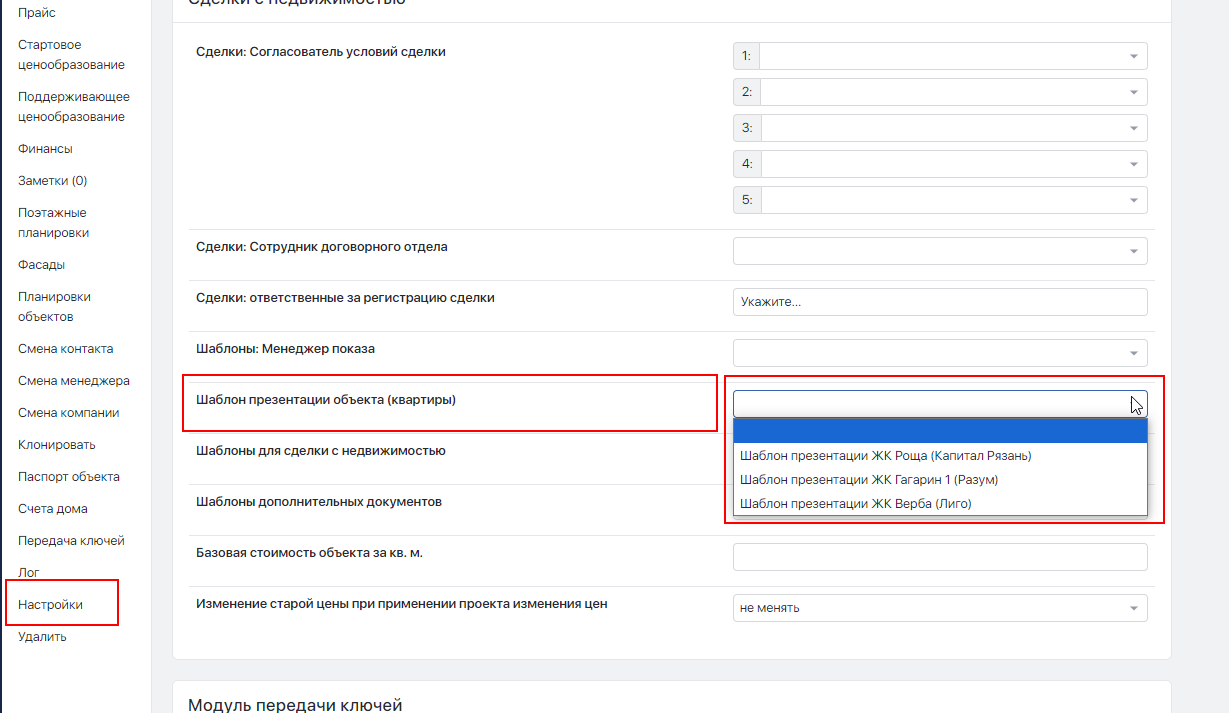The width and height of the screenshot is (1229, 713).
Task: Open the fifth deal approver dropdown
Action: [x=952, y=200]
